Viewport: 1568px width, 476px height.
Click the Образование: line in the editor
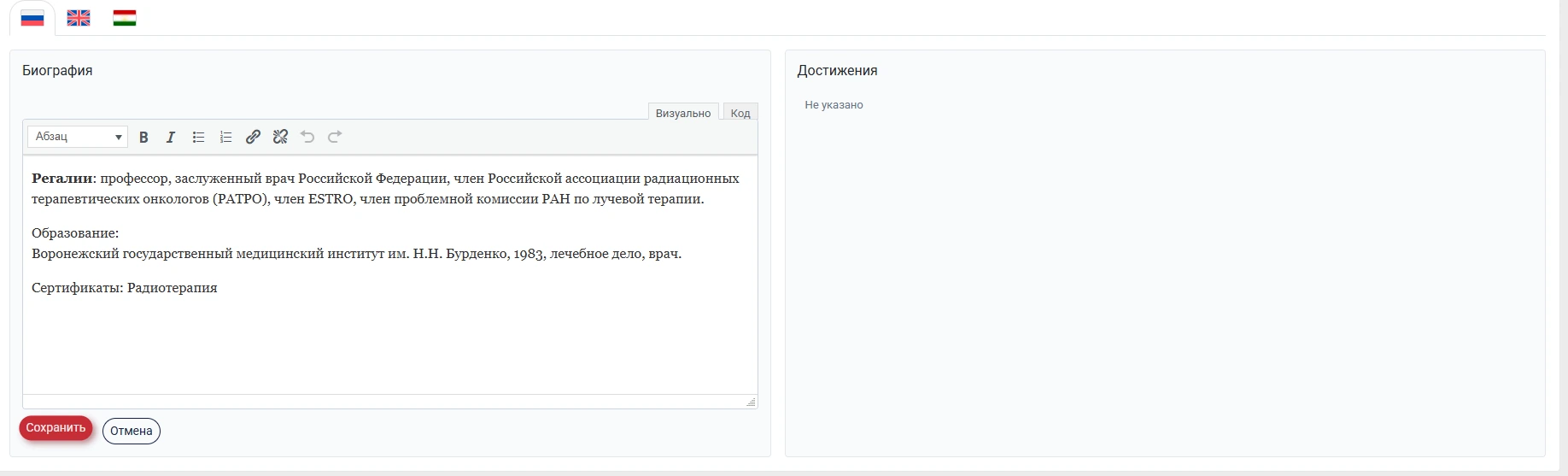tap(75, 233)
